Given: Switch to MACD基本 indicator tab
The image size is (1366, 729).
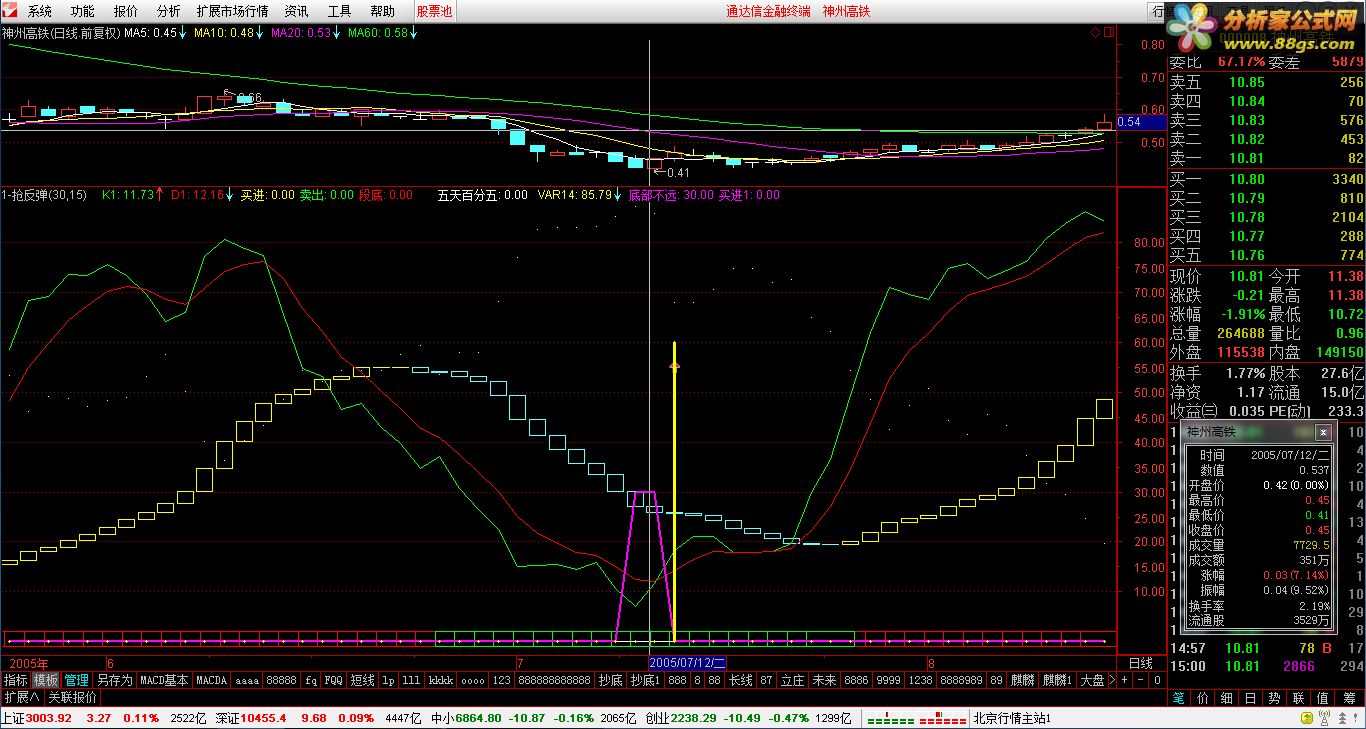Looking at the screenshot, I should [164, 680].
